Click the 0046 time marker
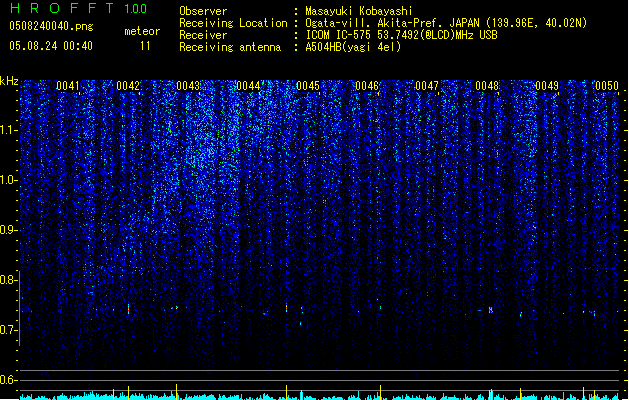Image resolution: width=629 pixels, height=400 pixels. pyautogui.click(x=367, y=86)
